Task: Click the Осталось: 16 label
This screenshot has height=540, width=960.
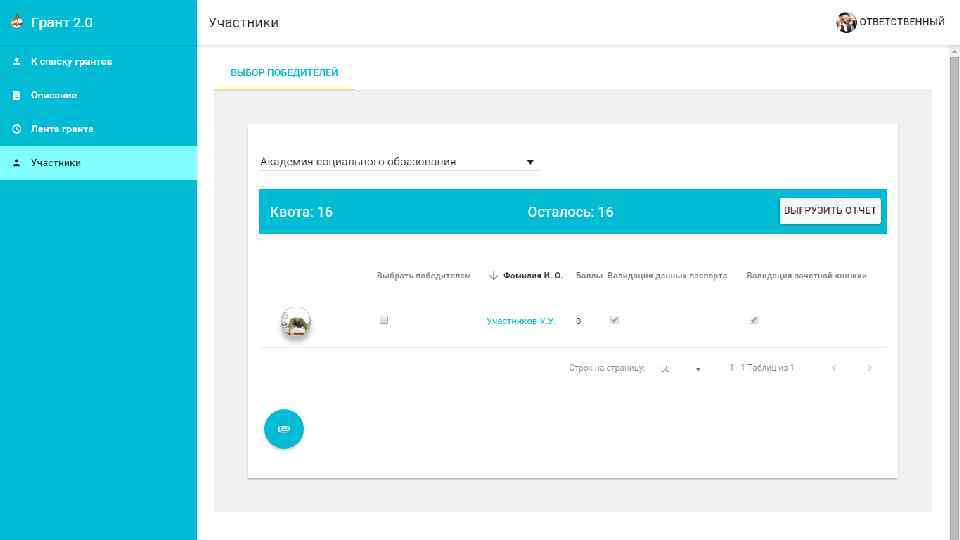Action: click(x=570, y=212)
